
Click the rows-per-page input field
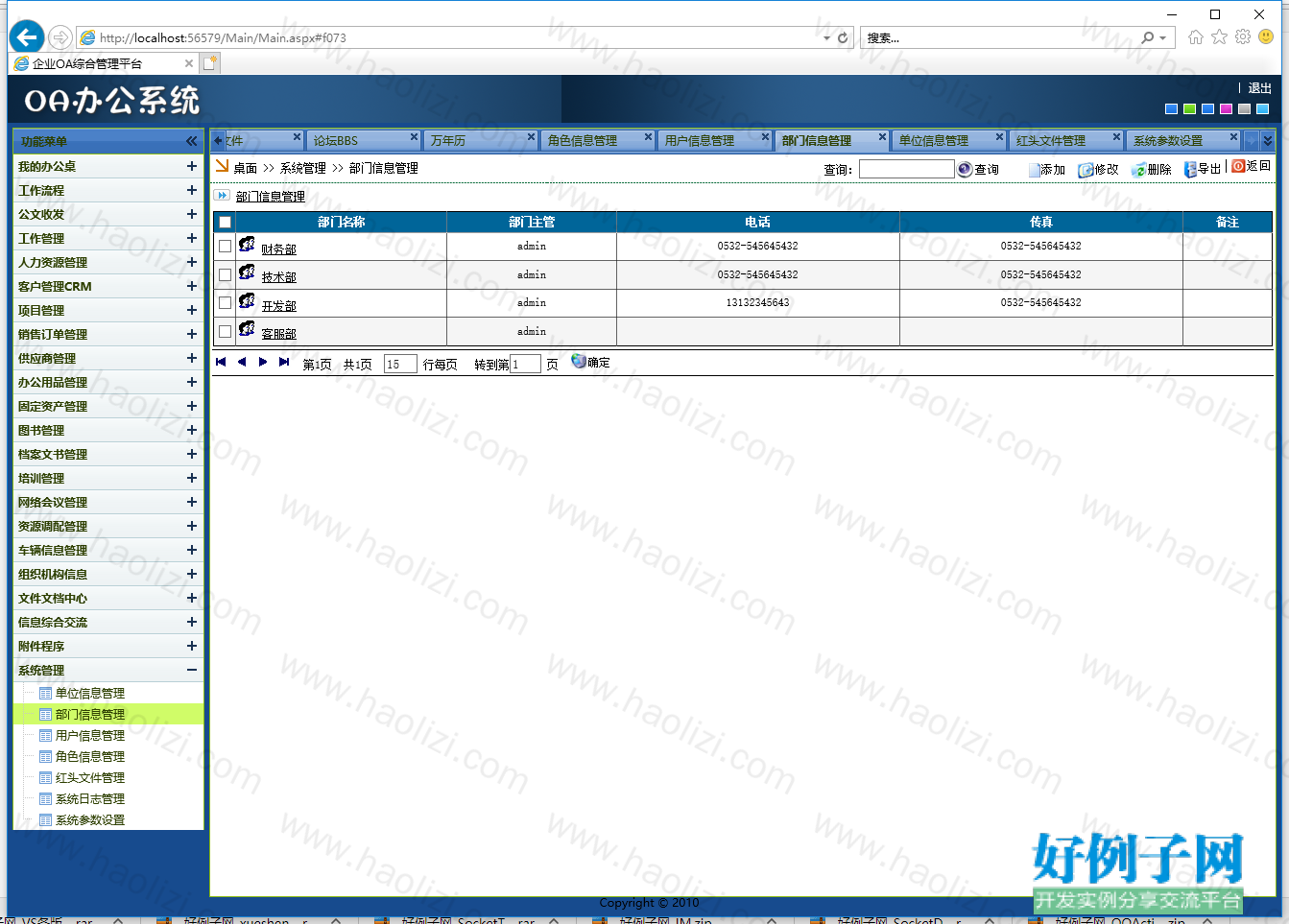[x=400, y=364]
